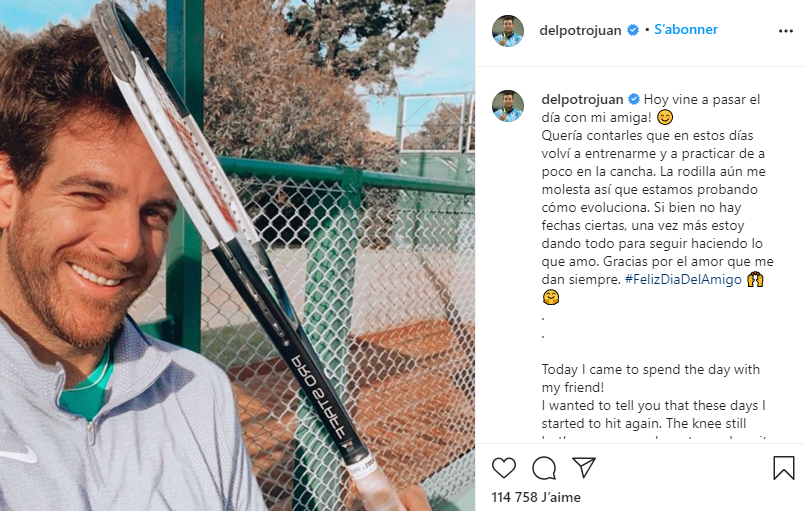Click the raised hands emoji in the caption

pos(755,279)
